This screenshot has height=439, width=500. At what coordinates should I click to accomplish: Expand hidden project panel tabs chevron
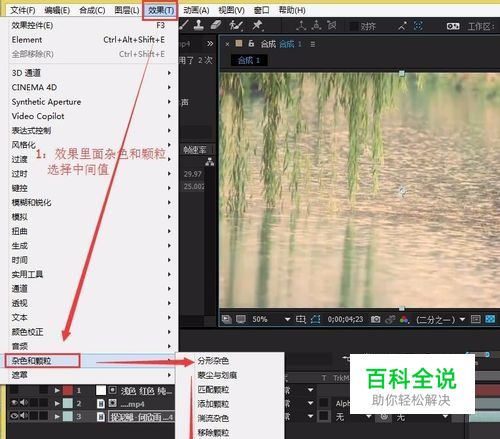coord(210,44)
